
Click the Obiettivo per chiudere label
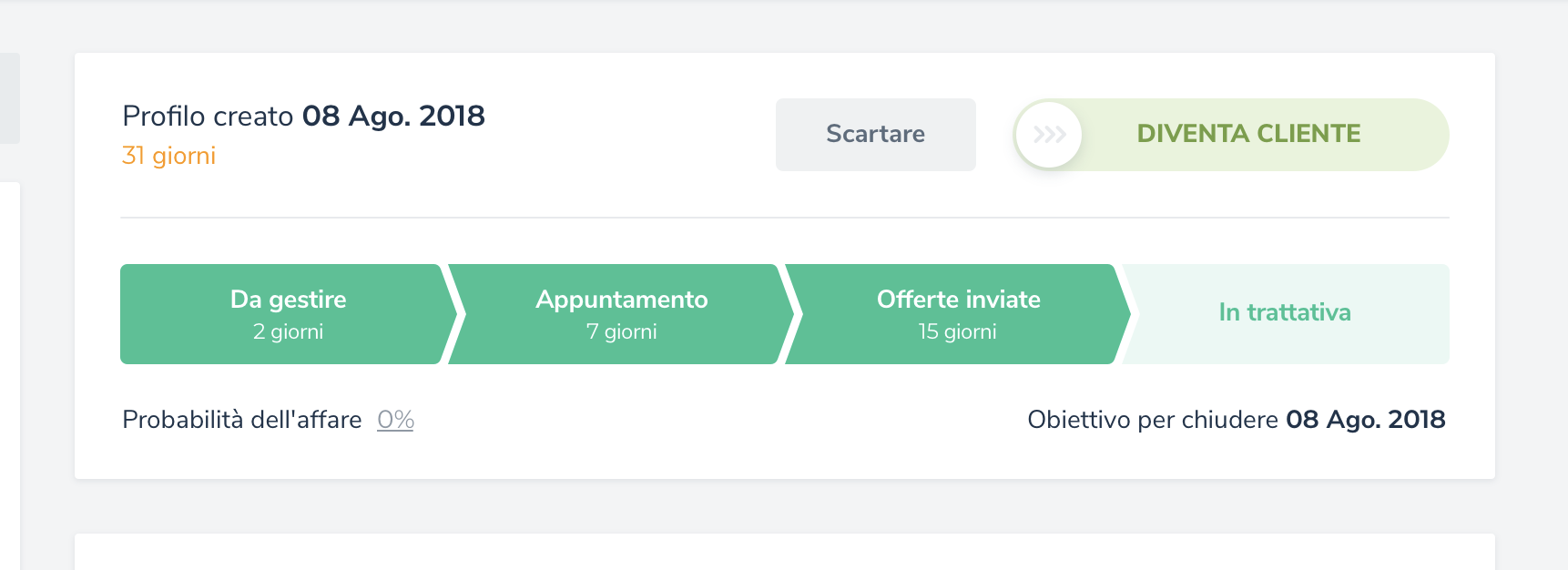[x=1153, y=420]
